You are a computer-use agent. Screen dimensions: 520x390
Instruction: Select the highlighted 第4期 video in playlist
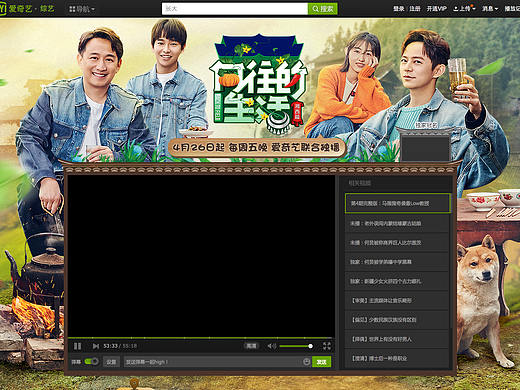pos(398,203)
